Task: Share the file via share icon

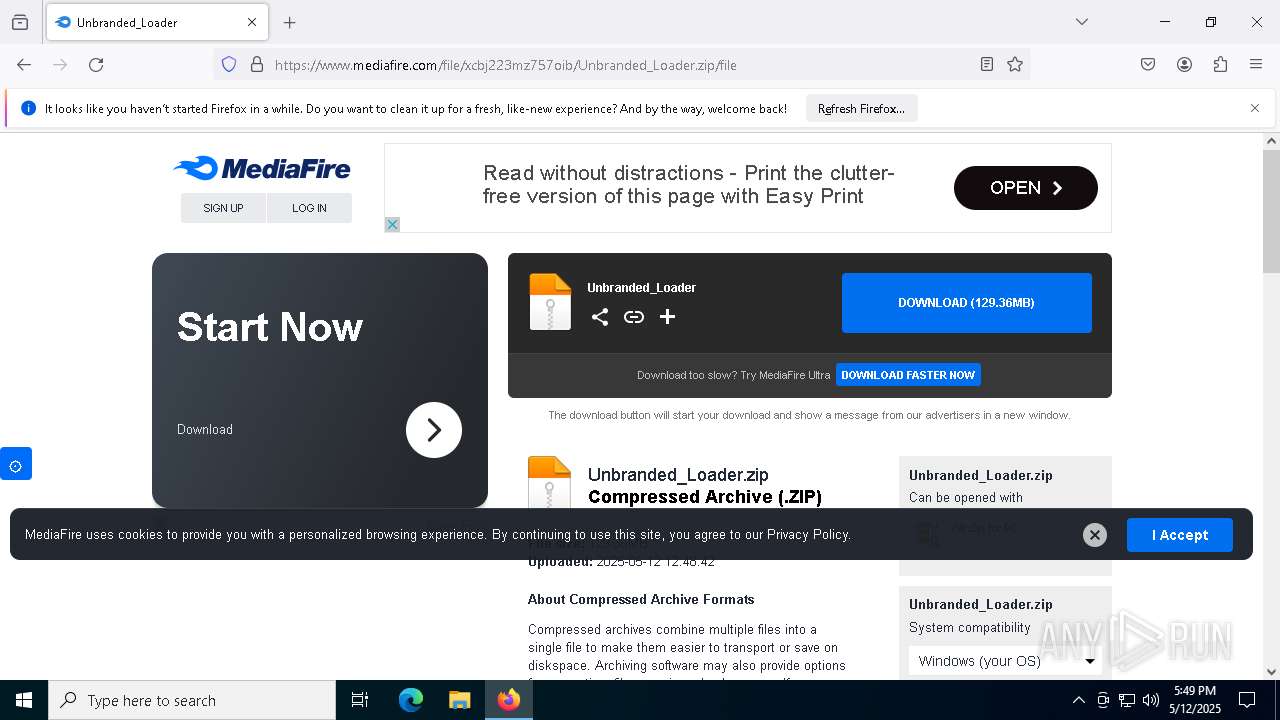Action: click(x=600, y=317)
